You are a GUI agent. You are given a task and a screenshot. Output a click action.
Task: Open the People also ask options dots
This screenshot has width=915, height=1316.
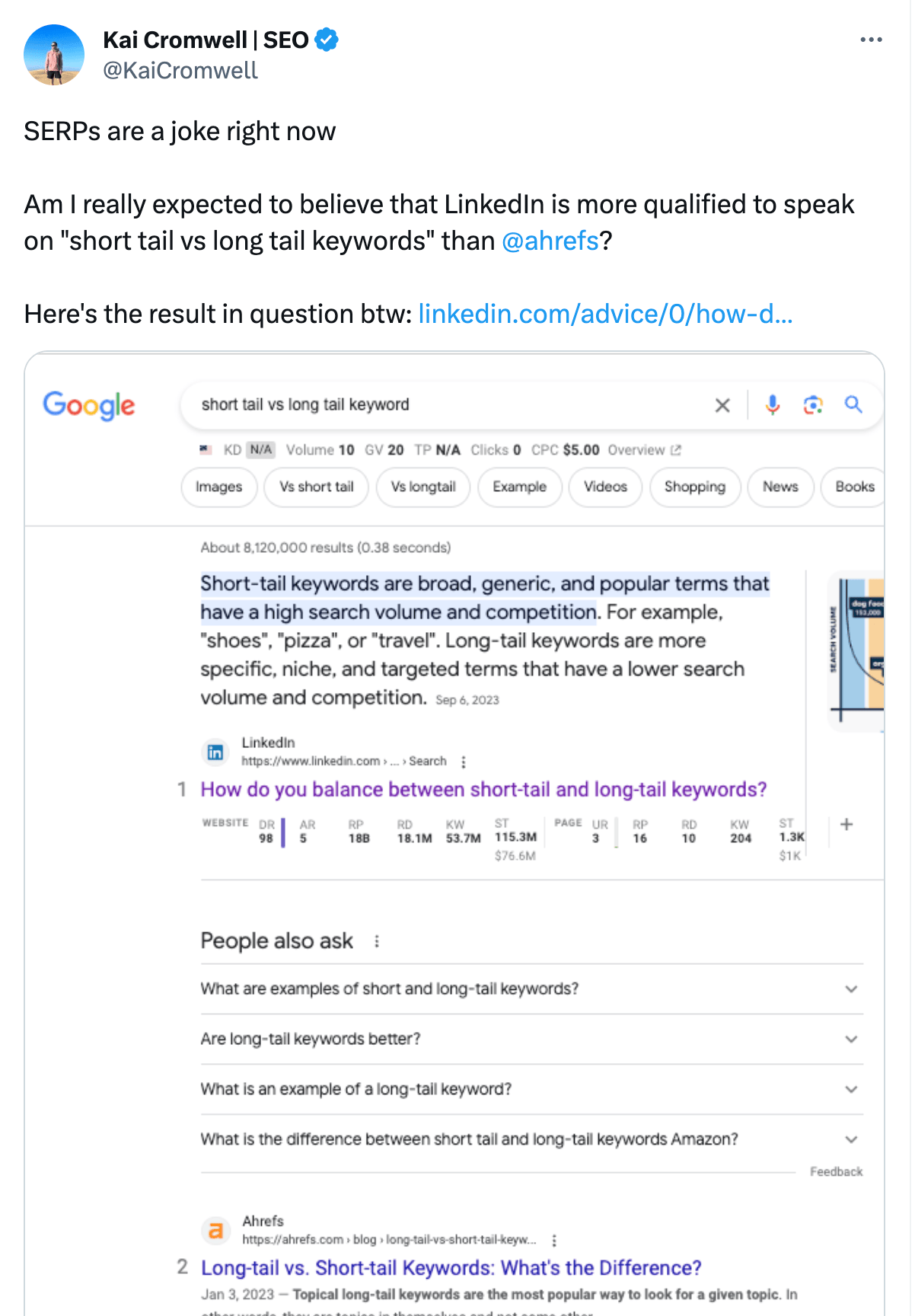point(377,941)
